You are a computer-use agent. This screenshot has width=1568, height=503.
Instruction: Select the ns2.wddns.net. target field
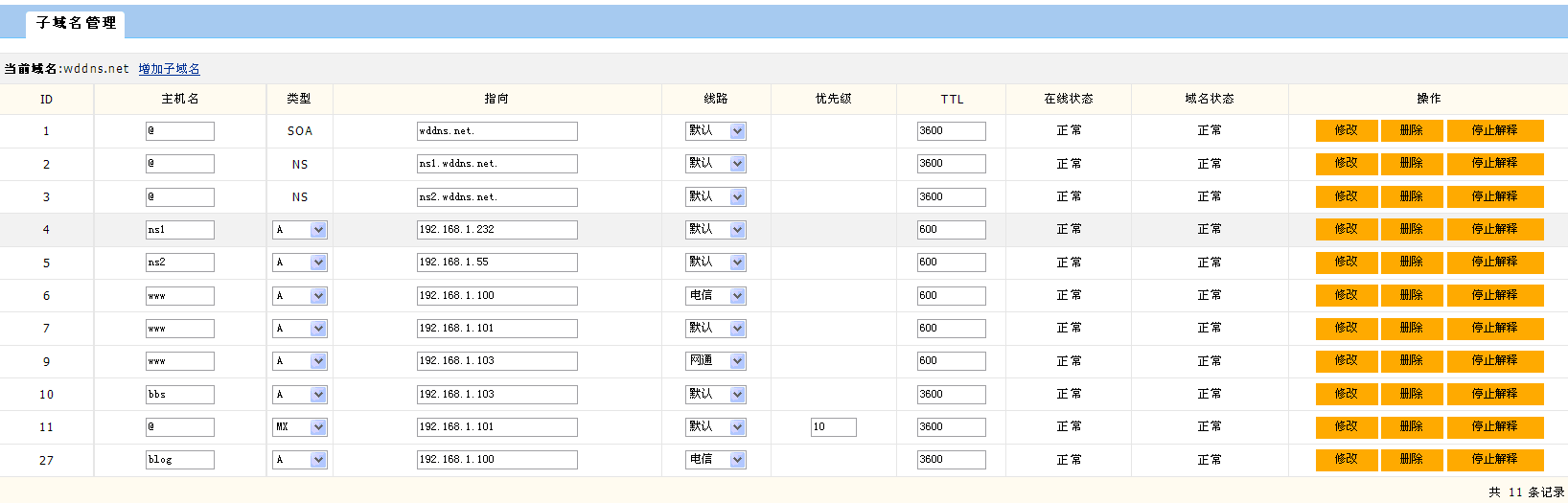tap(497, 197)
